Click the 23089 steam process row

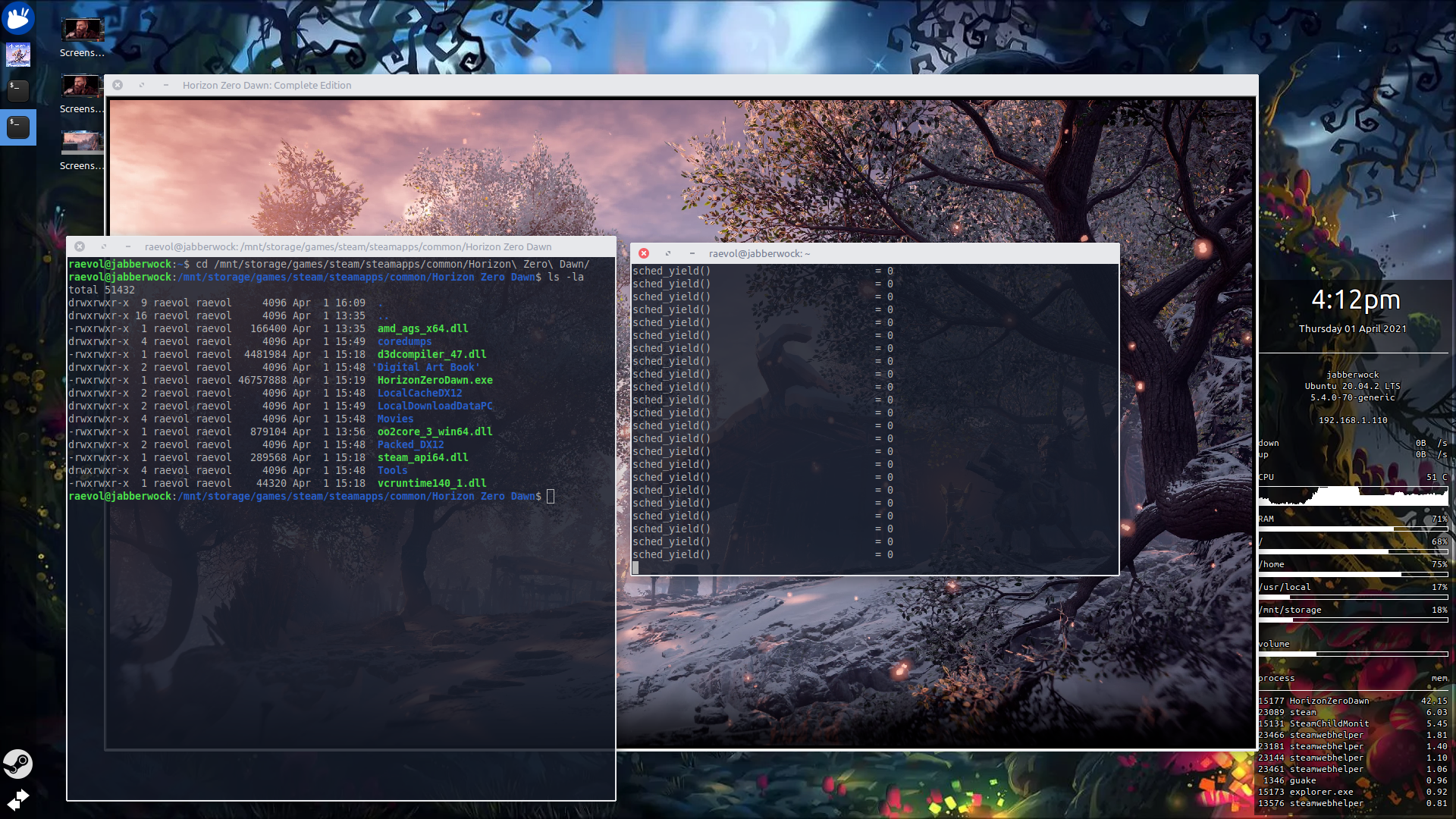(x=1353, y=712)
